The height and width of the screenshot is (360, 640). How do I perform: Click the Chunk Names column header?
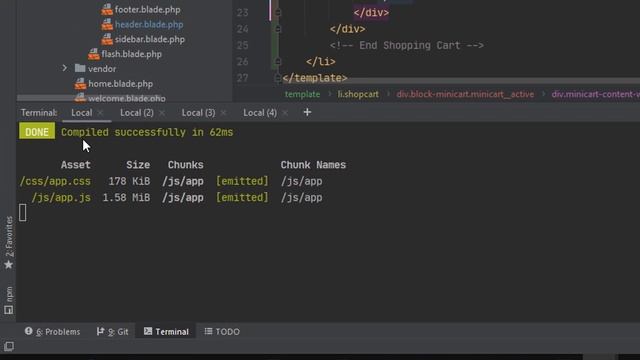[x=313, y=165]
